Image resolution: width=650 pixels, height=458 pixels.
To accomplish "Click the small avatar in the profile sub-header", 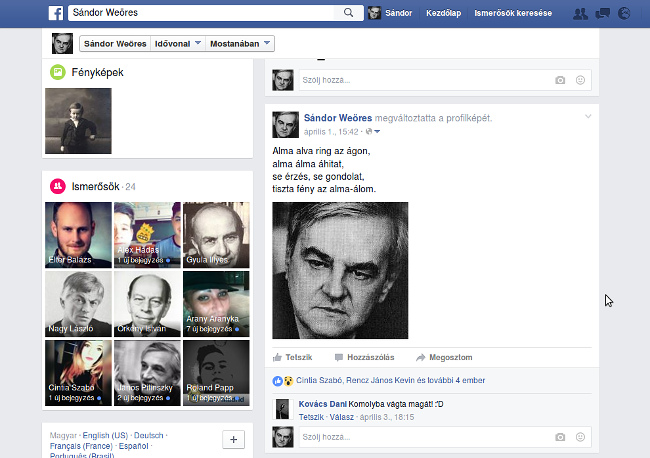I will 62,44.
